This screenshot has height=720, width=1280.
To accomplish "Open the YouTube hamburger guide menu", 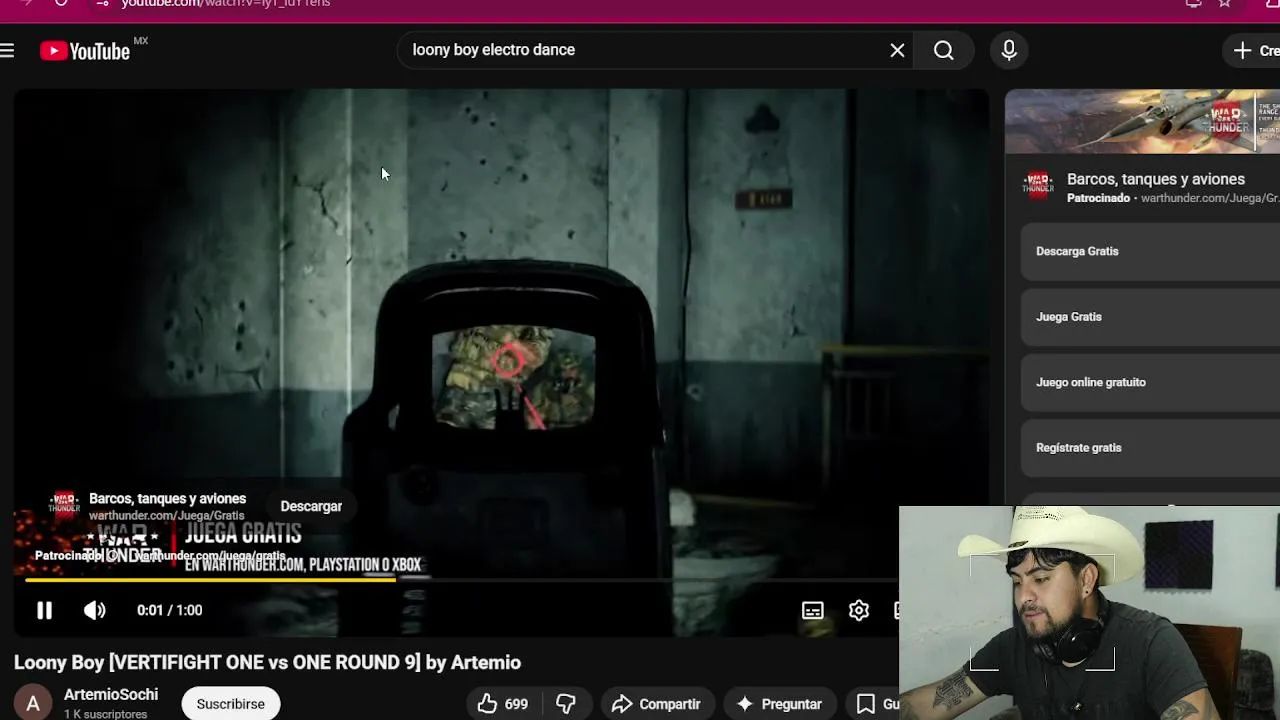I will [7, 50].
